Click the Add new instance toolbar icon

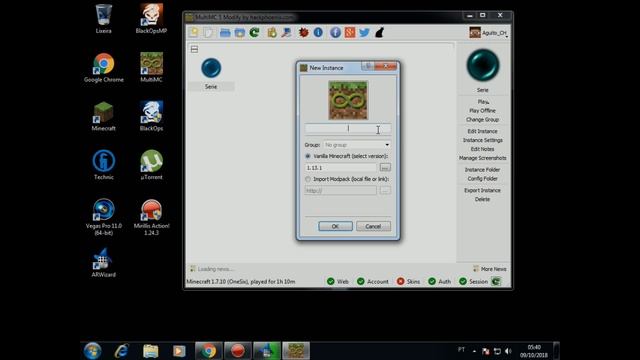(194, 33)
